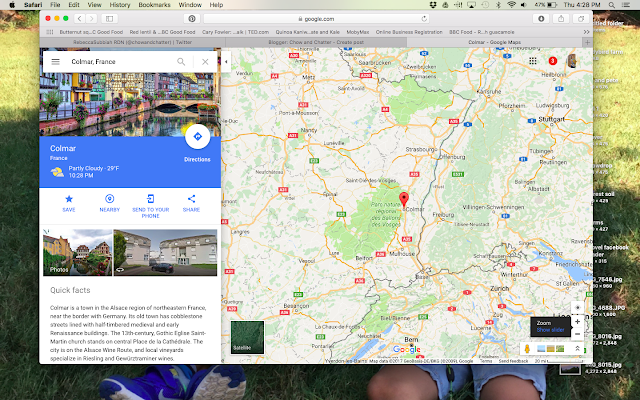This screenshot has width=640, height=400.
Task: Click the google.com address bar
Action: 316,18
